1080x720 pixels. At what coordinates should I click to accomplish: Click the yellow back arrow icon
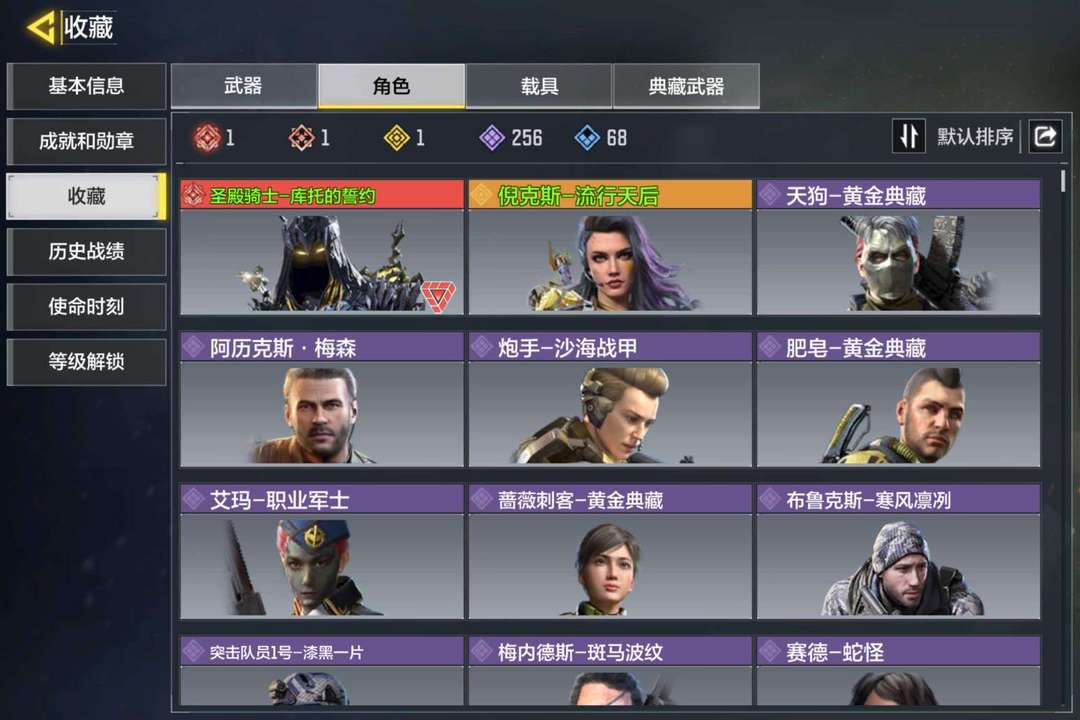click(x=41, y=28)
